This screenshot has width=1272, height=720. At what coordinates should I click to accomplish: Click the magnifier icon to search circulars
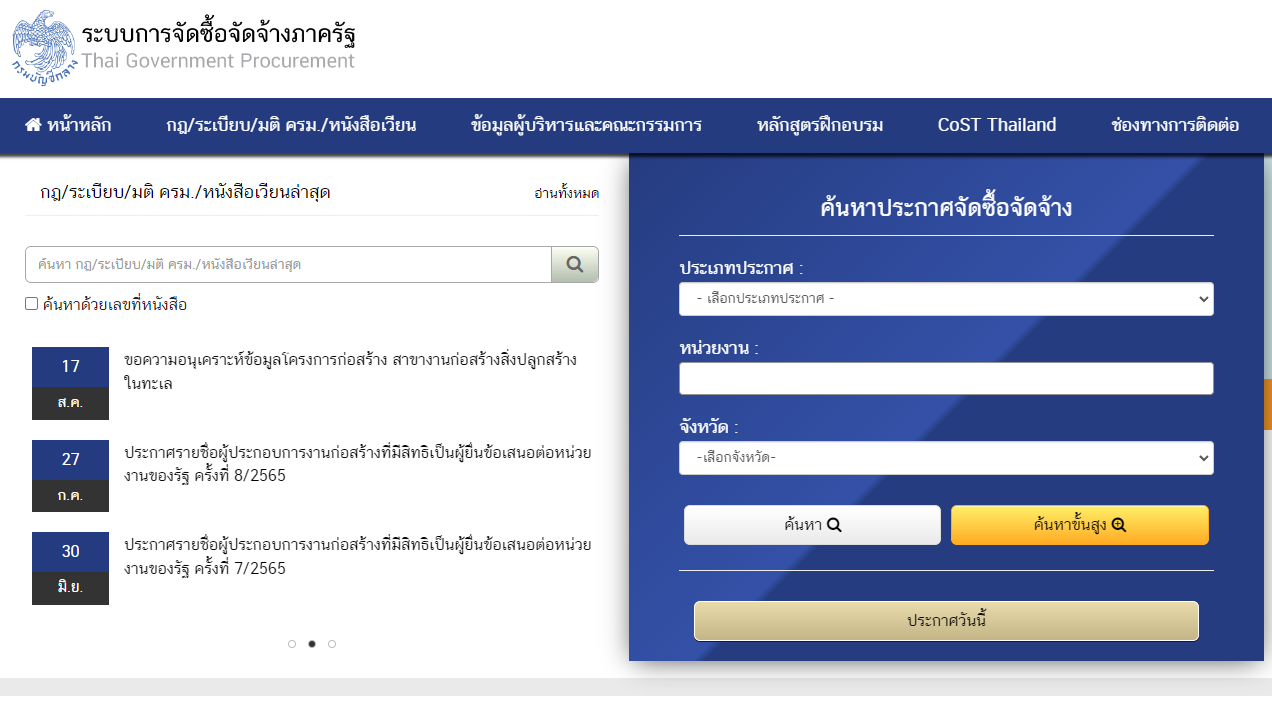(574, 264)
